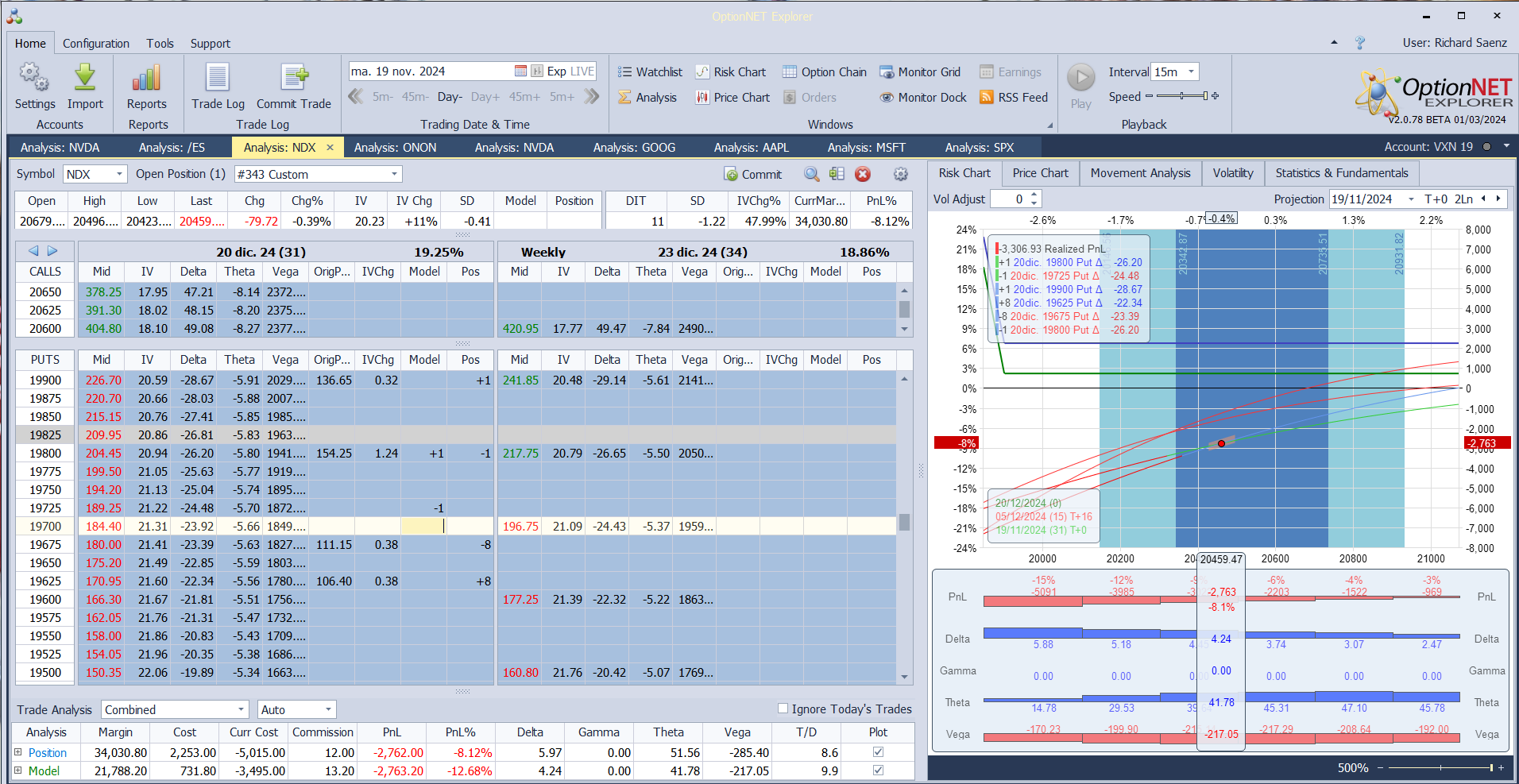Screen dimensions: 1519x784
Task: Open the calendar picker in date field
Action: click(x=520, y=71)
